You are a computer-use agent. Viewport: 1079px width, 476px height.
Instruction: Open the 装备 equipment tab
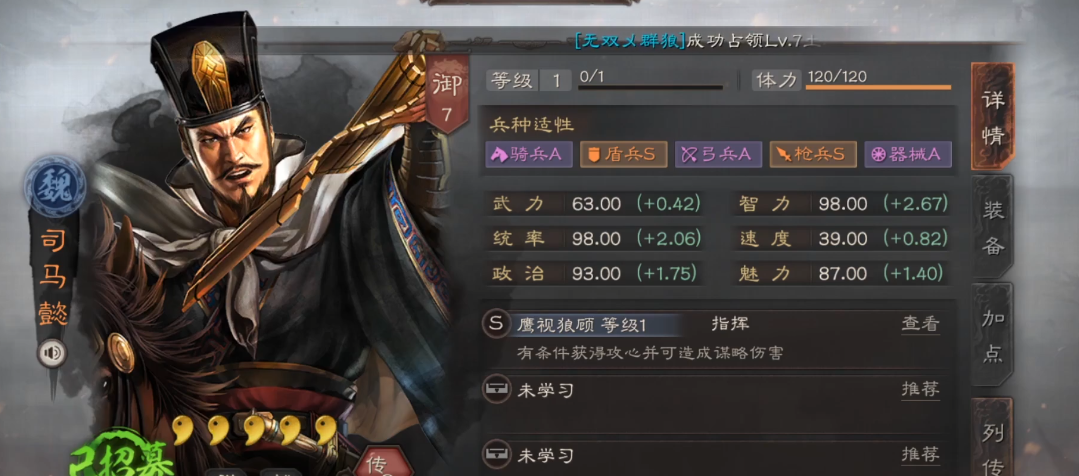pos(992,227)
